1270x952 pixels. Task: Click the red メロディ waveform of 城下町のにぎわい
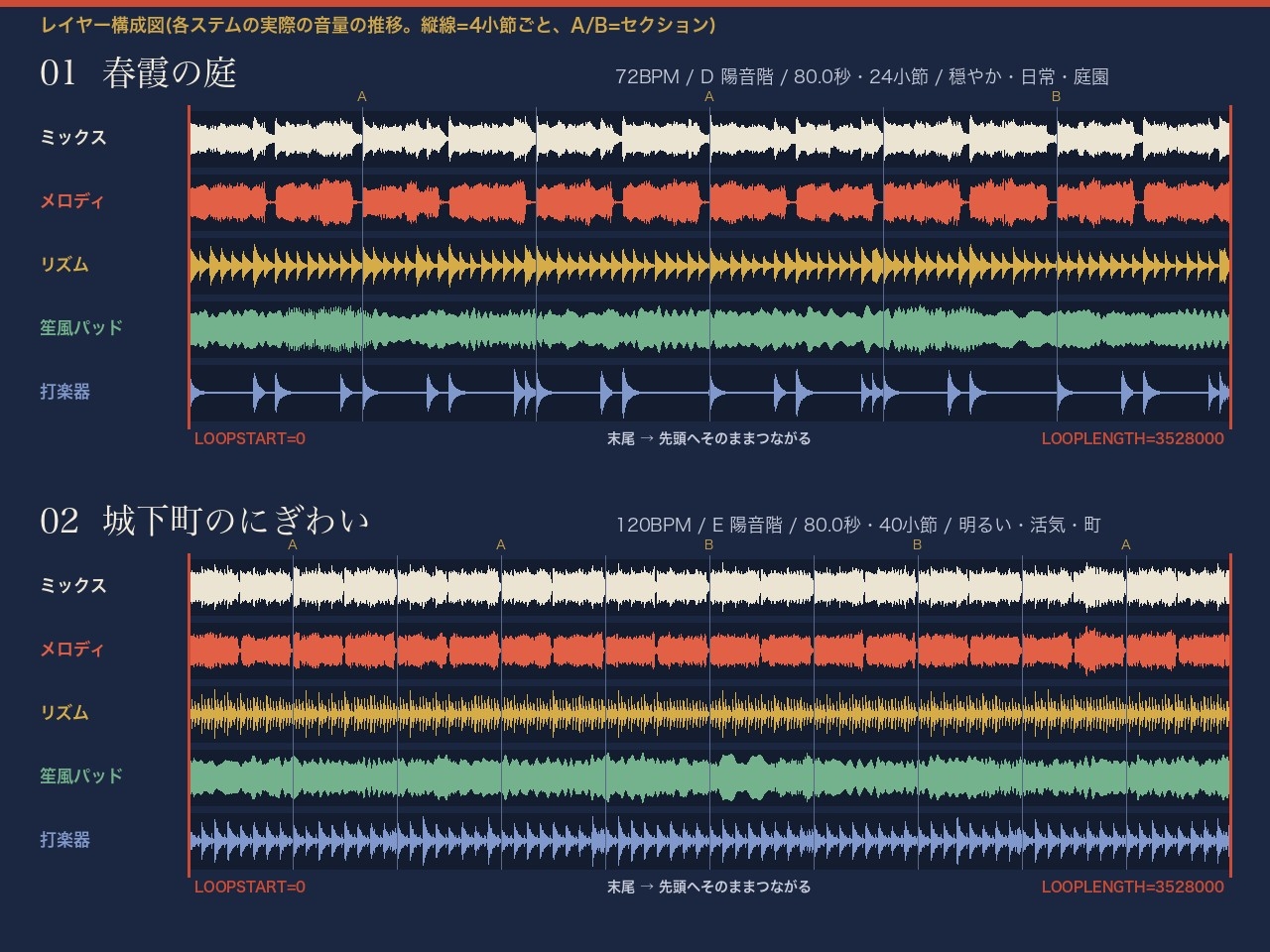(709, 650)
